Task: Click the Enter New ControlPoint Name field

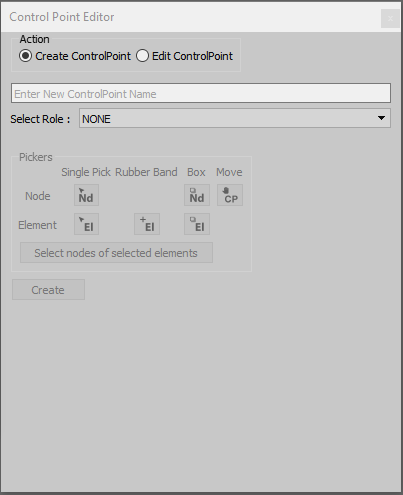Action: coord(201,93)
